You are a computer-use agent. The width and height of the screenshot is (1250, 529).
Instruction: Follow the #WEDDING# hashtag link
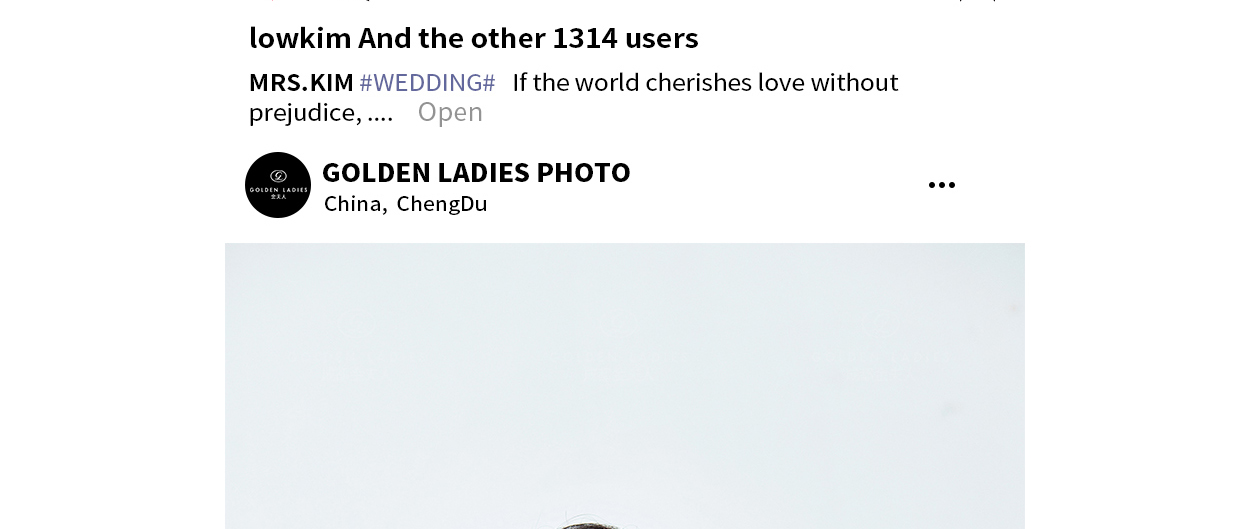pyautogui.click(x=427, y=82)
